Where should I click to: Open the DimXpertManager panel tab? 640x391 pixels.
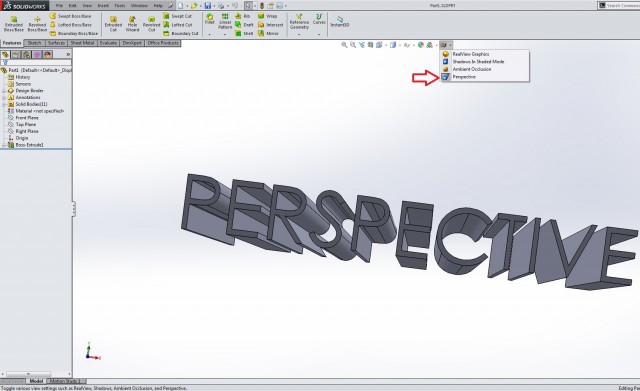pos(37,54)
